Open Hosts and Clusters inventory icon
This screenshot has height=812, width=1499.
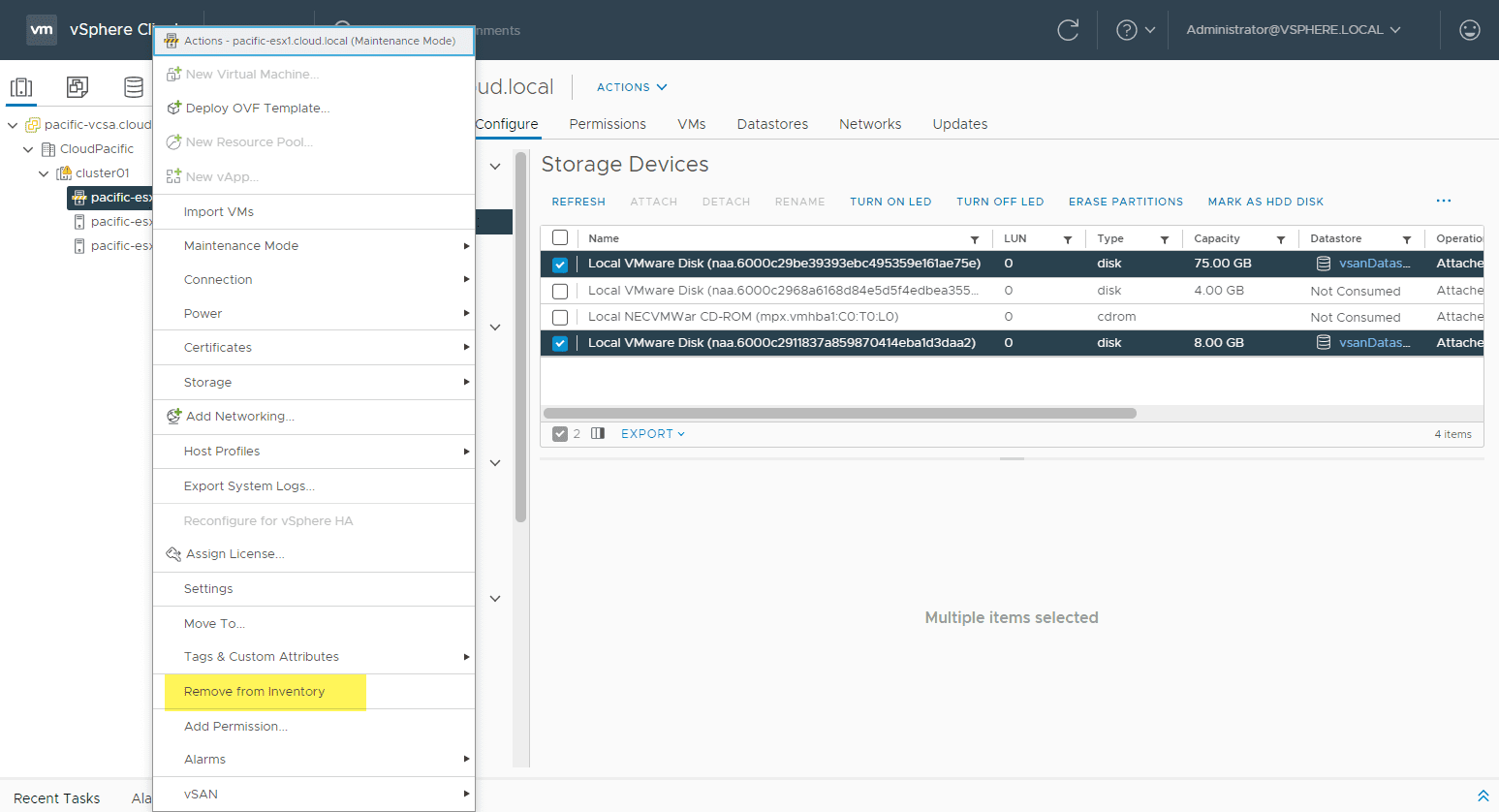click(x=21, y=87)
